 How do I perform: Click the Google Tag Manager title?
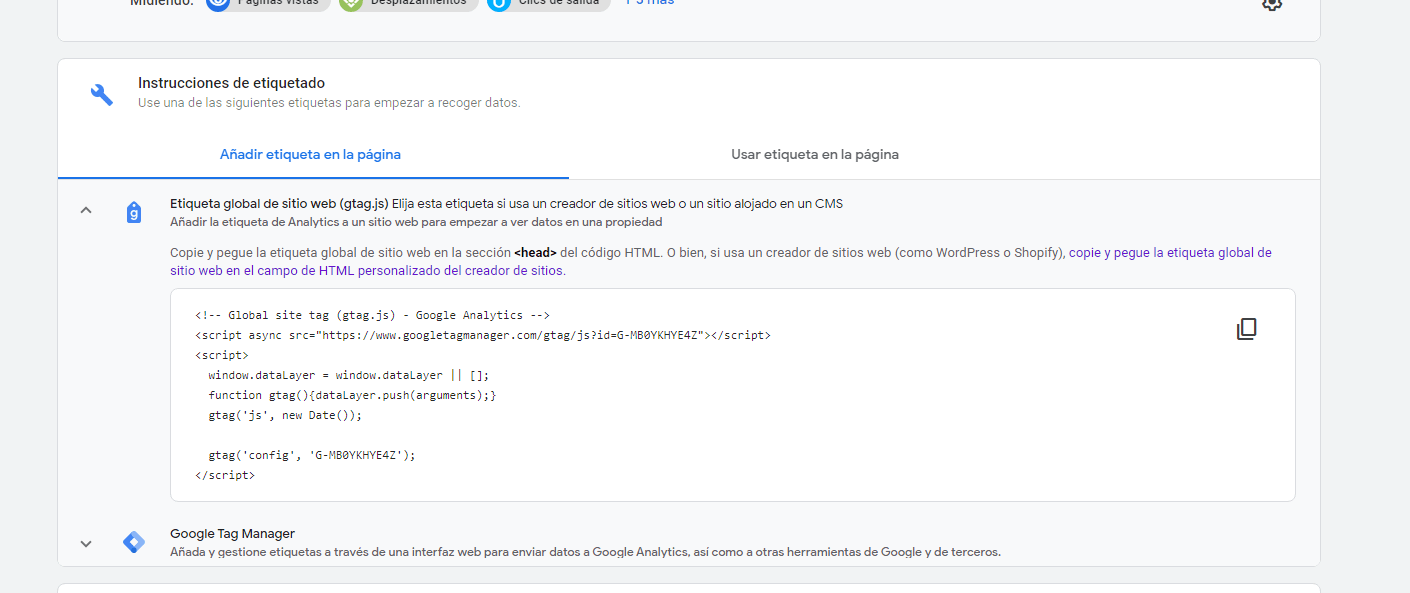[232, 534]
